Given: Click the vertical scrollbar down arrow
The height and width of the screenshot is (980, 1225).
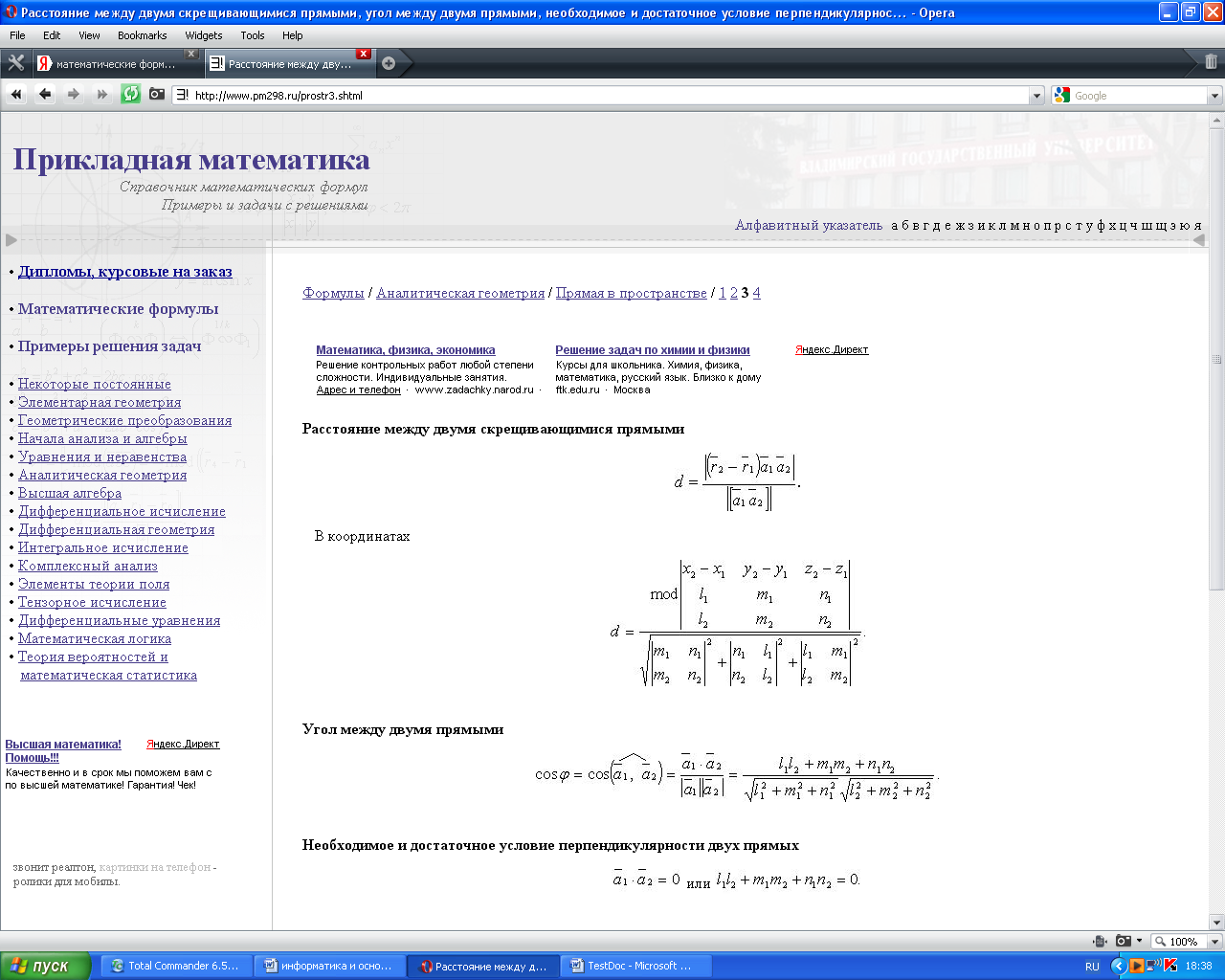Looking at the screenshot, I should 1216,923.
